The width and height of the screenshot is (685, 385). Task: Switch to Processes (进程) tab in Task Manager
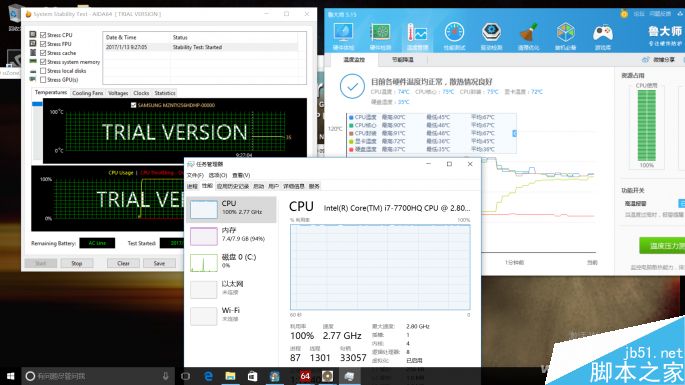click(192, 186)
